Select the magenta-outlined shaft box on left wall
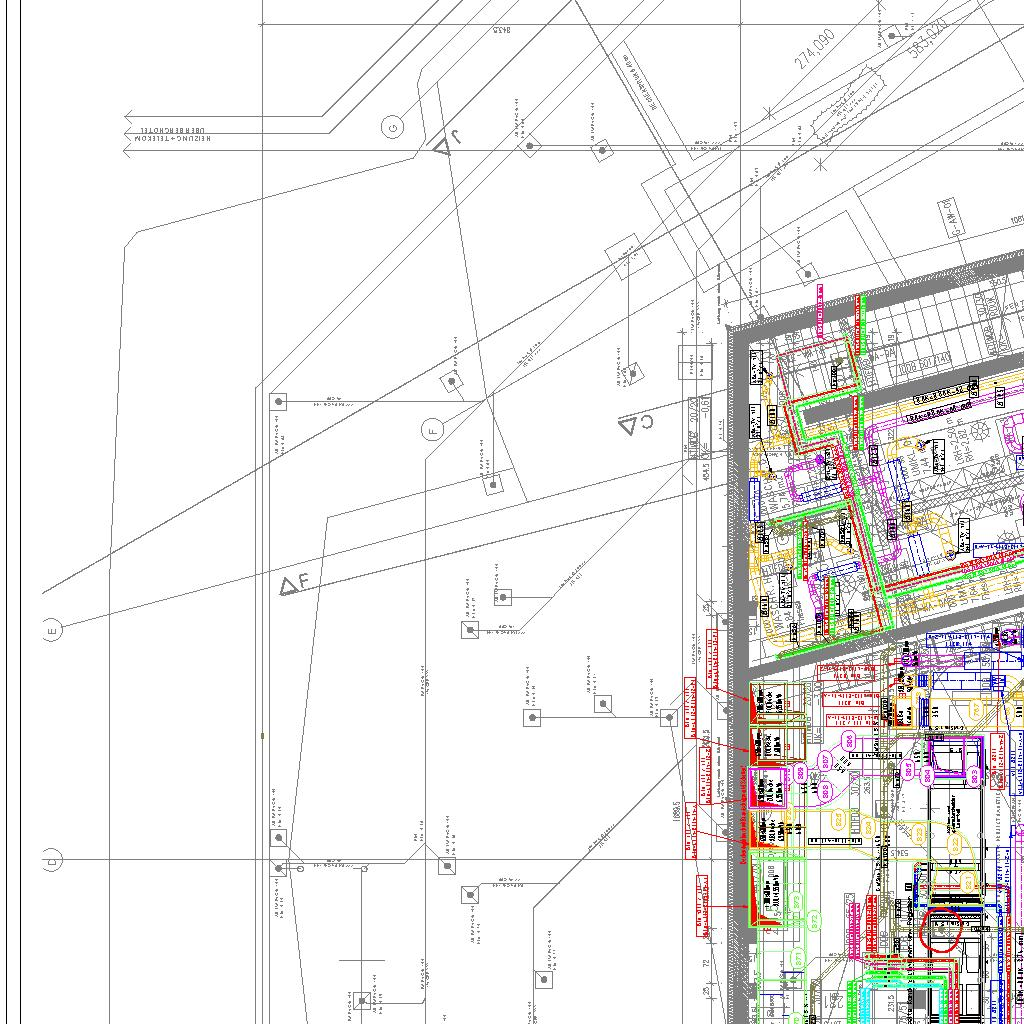The width and height of the screenshot is (1024, 1024). (768, 790)
